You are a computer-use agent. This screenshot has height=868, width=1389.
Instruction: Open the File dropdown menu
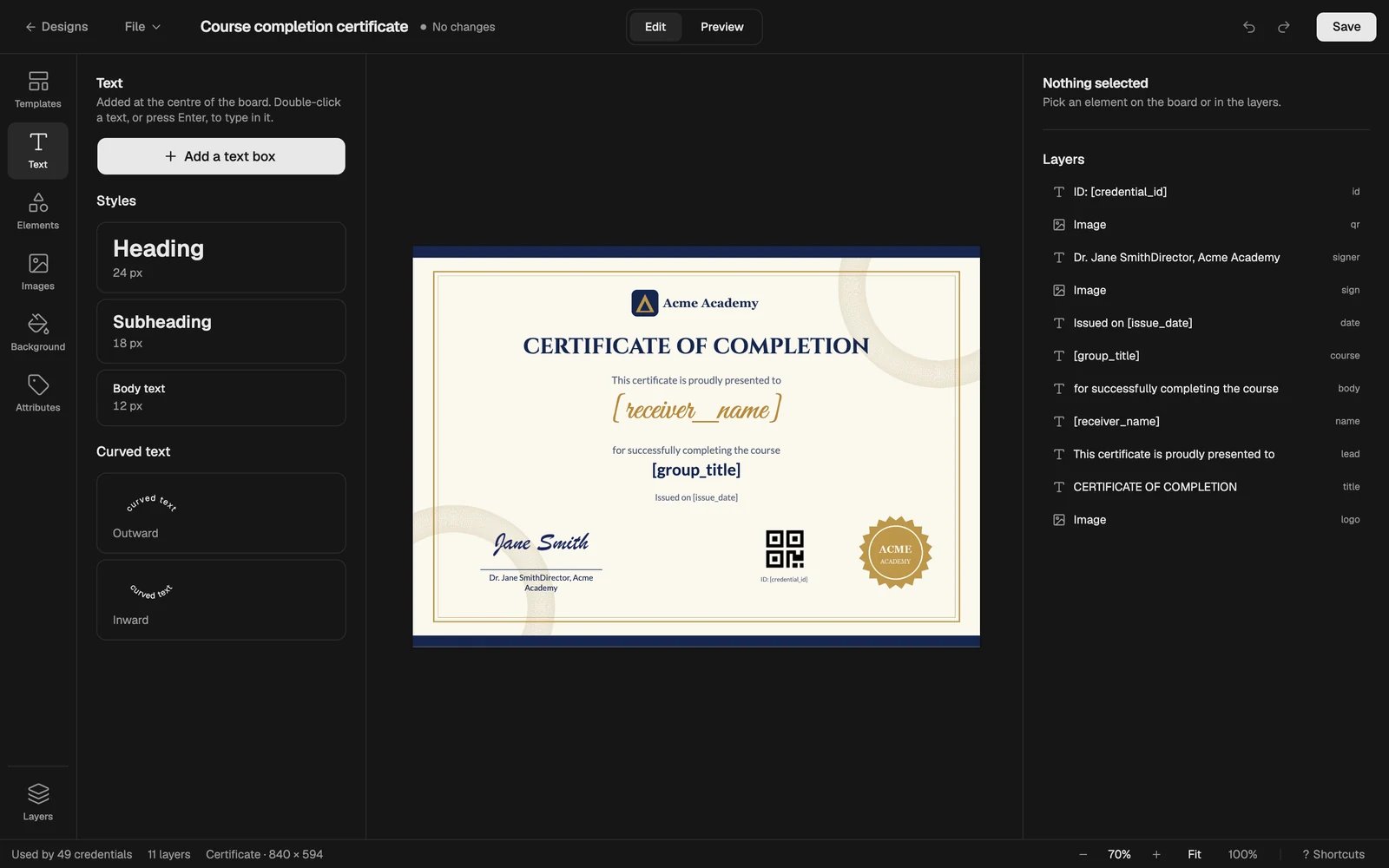[142, 27]
